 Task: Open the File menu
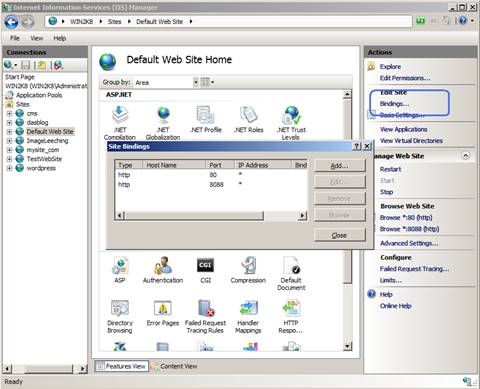click(x=15, y=38)
